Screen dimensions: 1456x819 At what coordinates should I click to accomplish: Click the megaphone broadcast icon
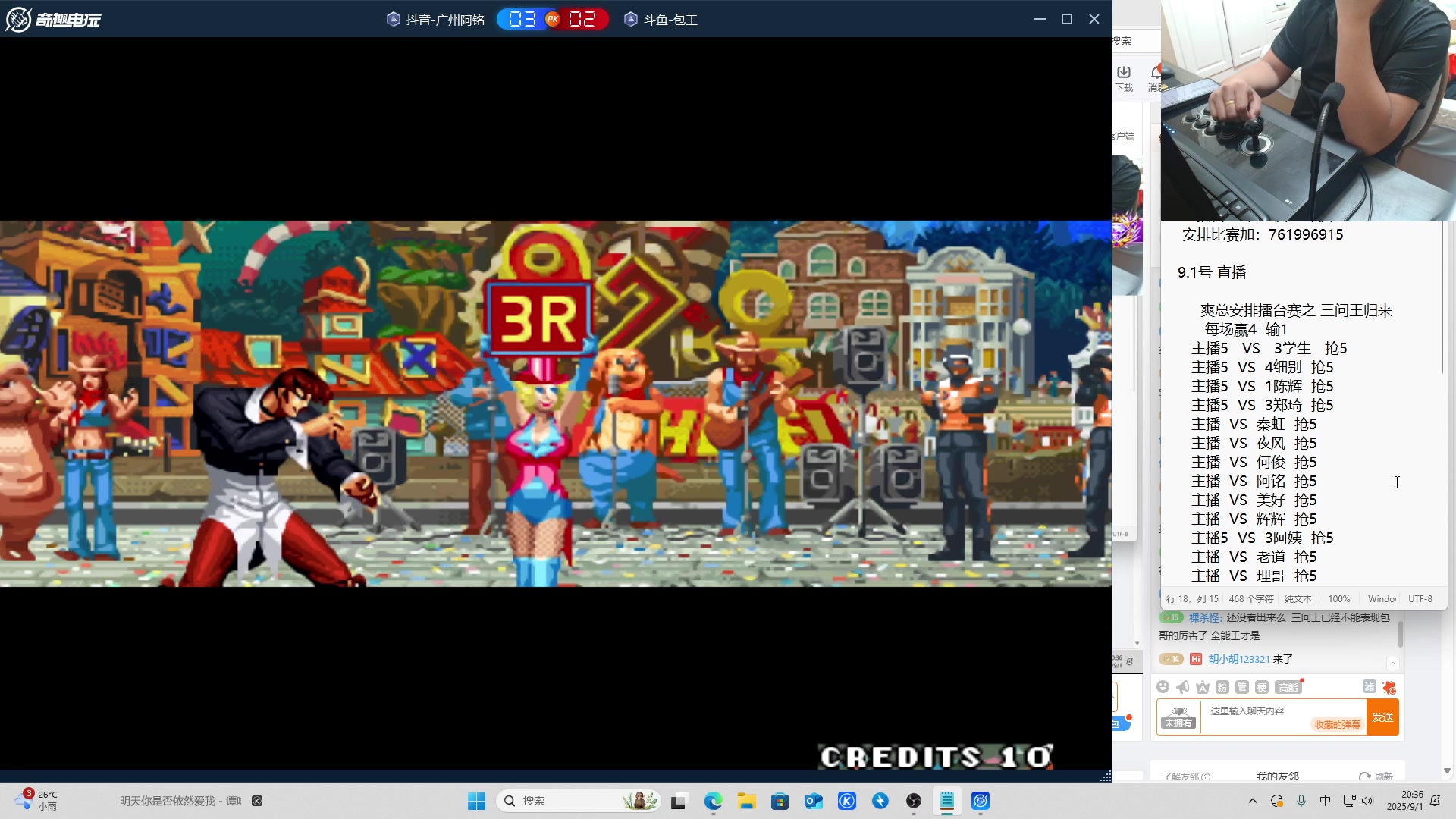coord(1182,687)
